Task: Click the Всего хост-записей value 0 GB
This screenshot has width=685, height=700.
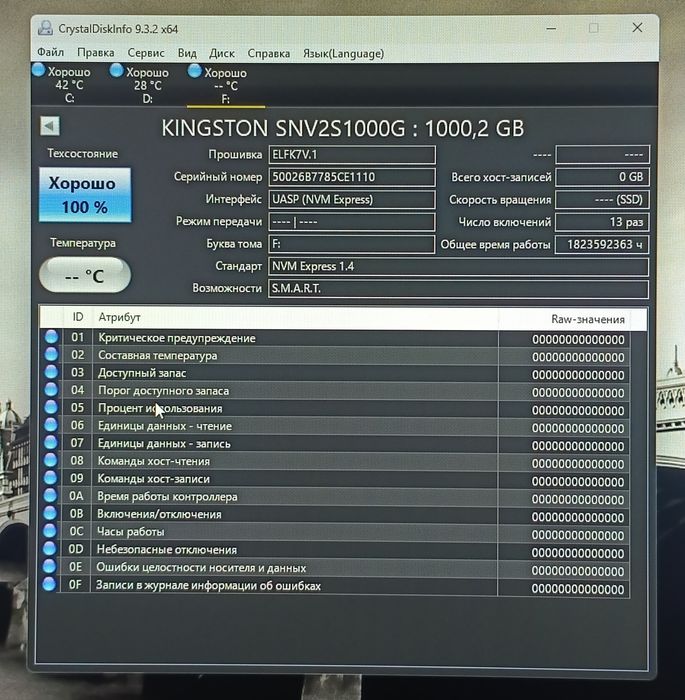Action: (602, 177)
